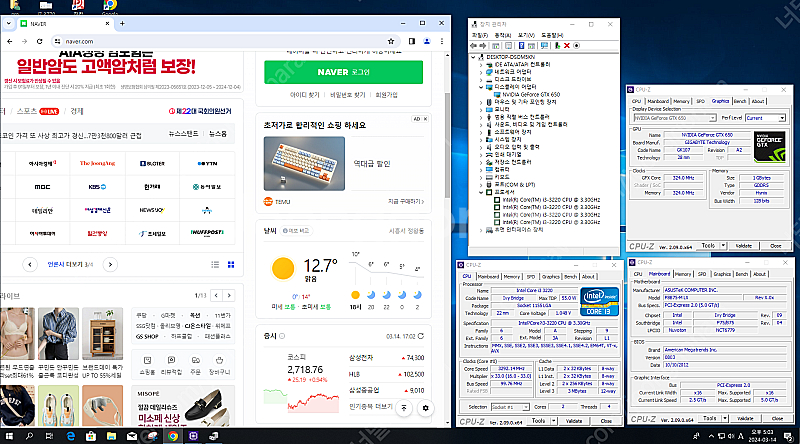Viewport: 800px width, 444px height.
Task: Open Device Manager Action menu
Action: click(503, 35)
